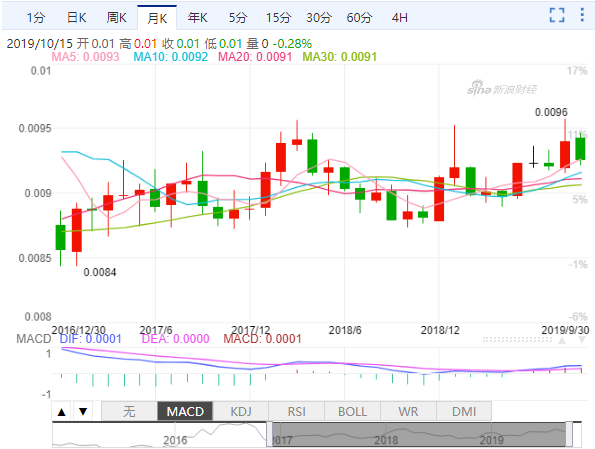Select the 1分 one-minute chart tab
This screenshot has width=595, height=449.
pos(36,17)
